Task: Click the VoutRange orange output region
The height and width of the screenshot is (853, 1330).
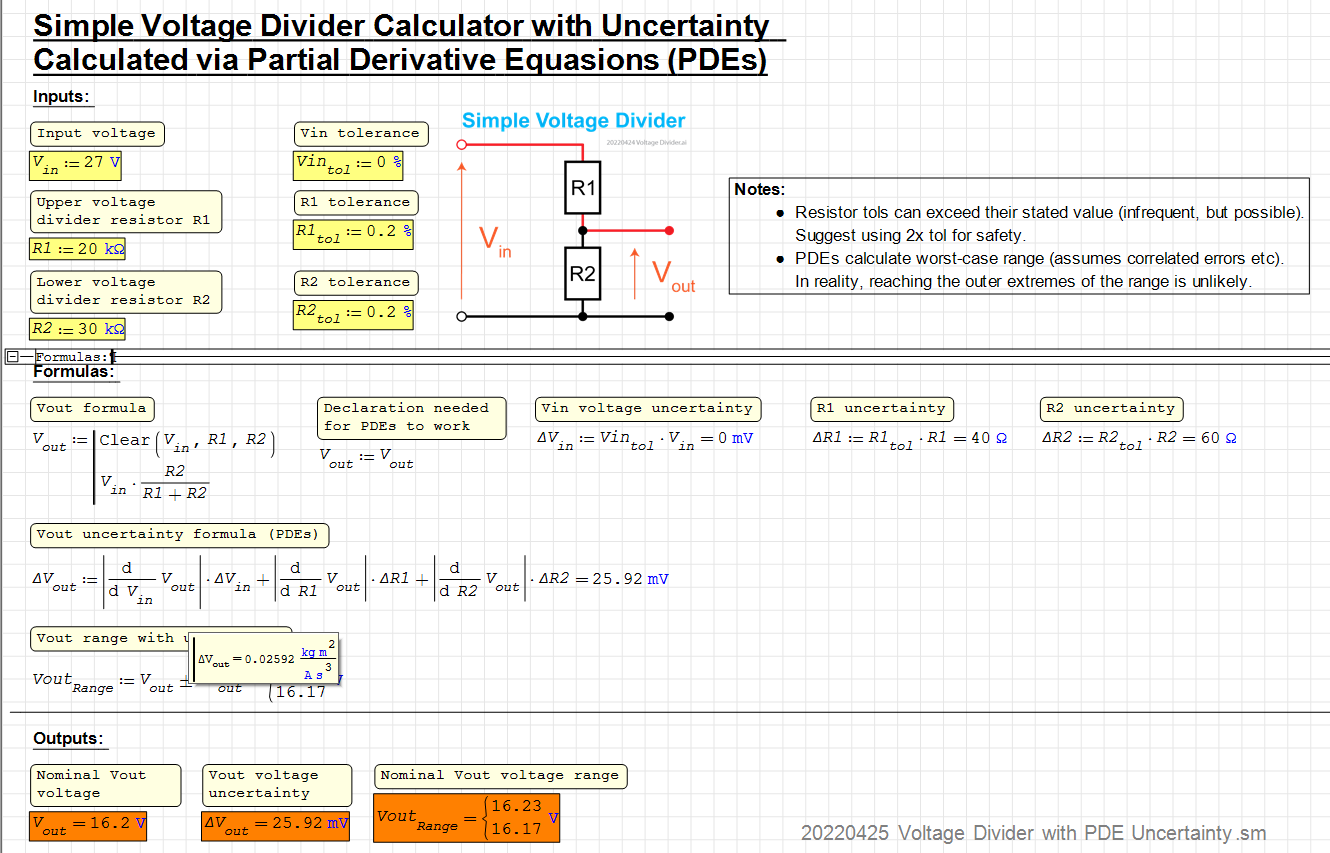Action: [x=466, y=818]
